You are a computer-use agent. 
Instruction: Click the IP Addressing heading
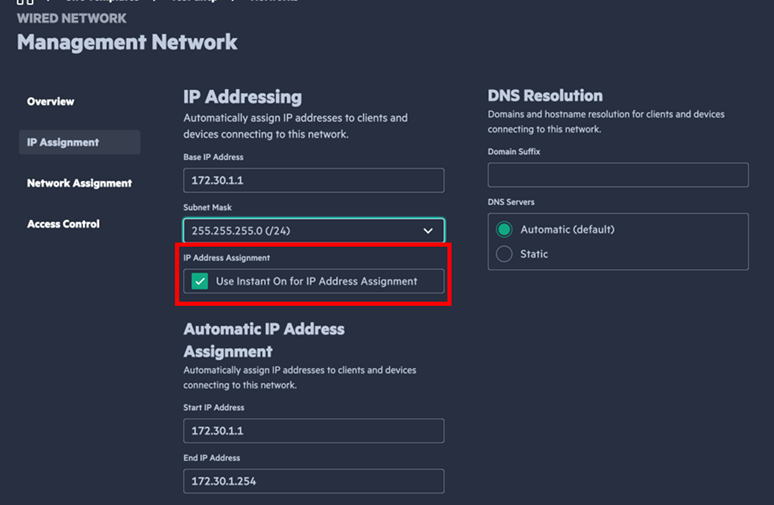coord(242,97)
